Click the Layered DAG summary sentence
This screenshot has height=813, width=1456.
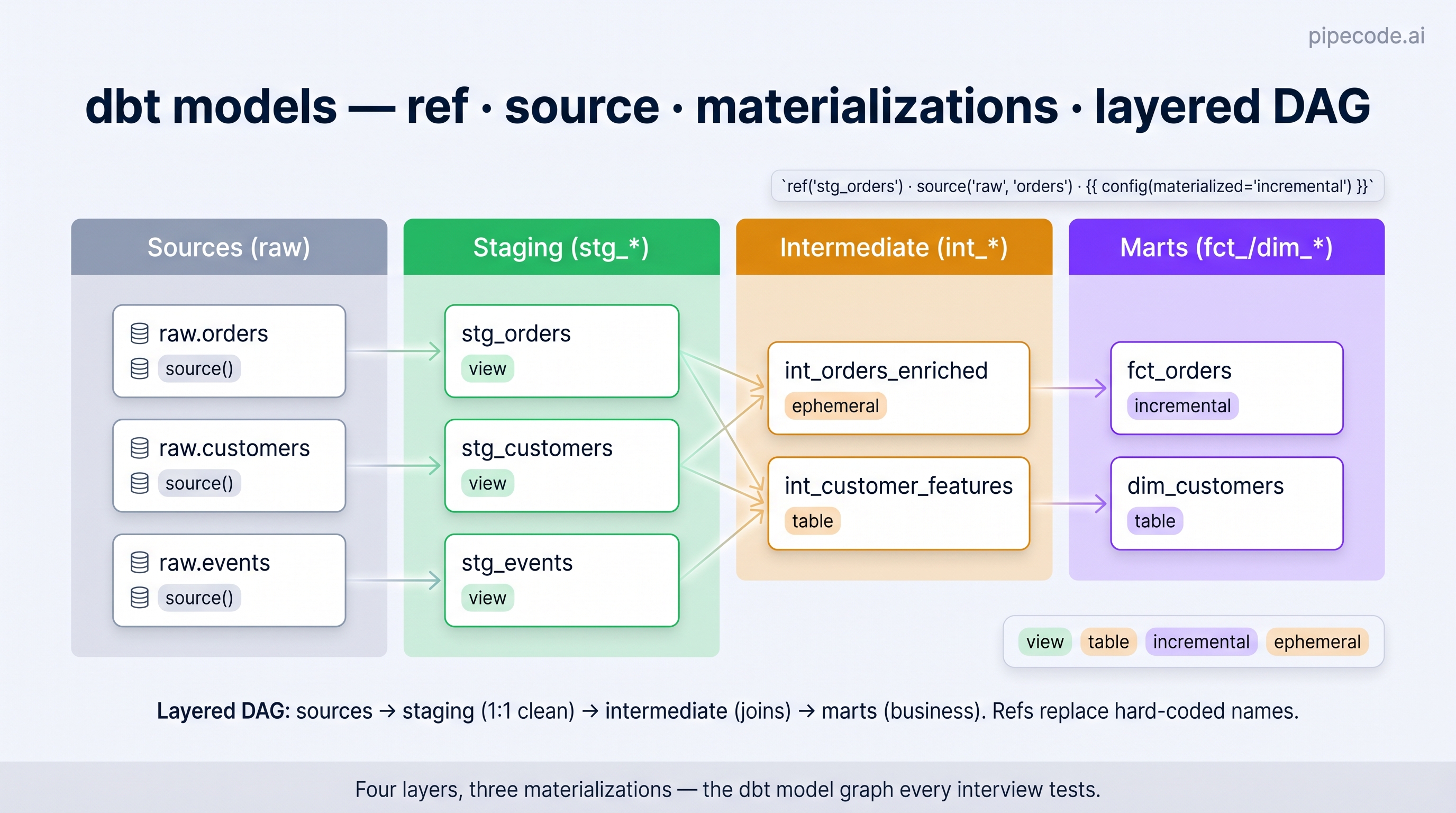727,711
